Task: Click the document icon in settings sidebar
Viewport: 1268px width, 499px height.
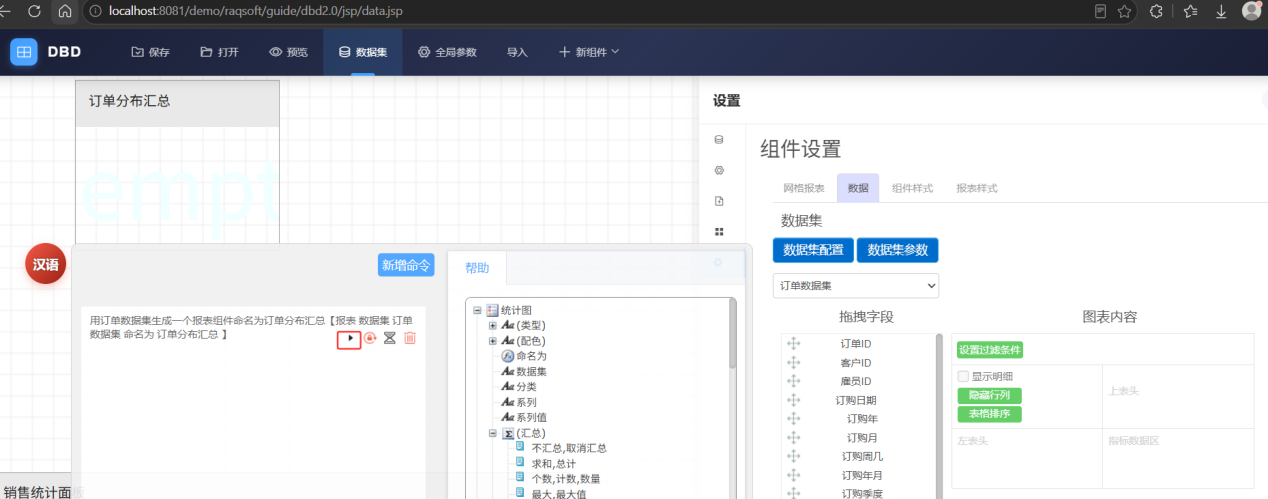Action: (x=718, y=201)
